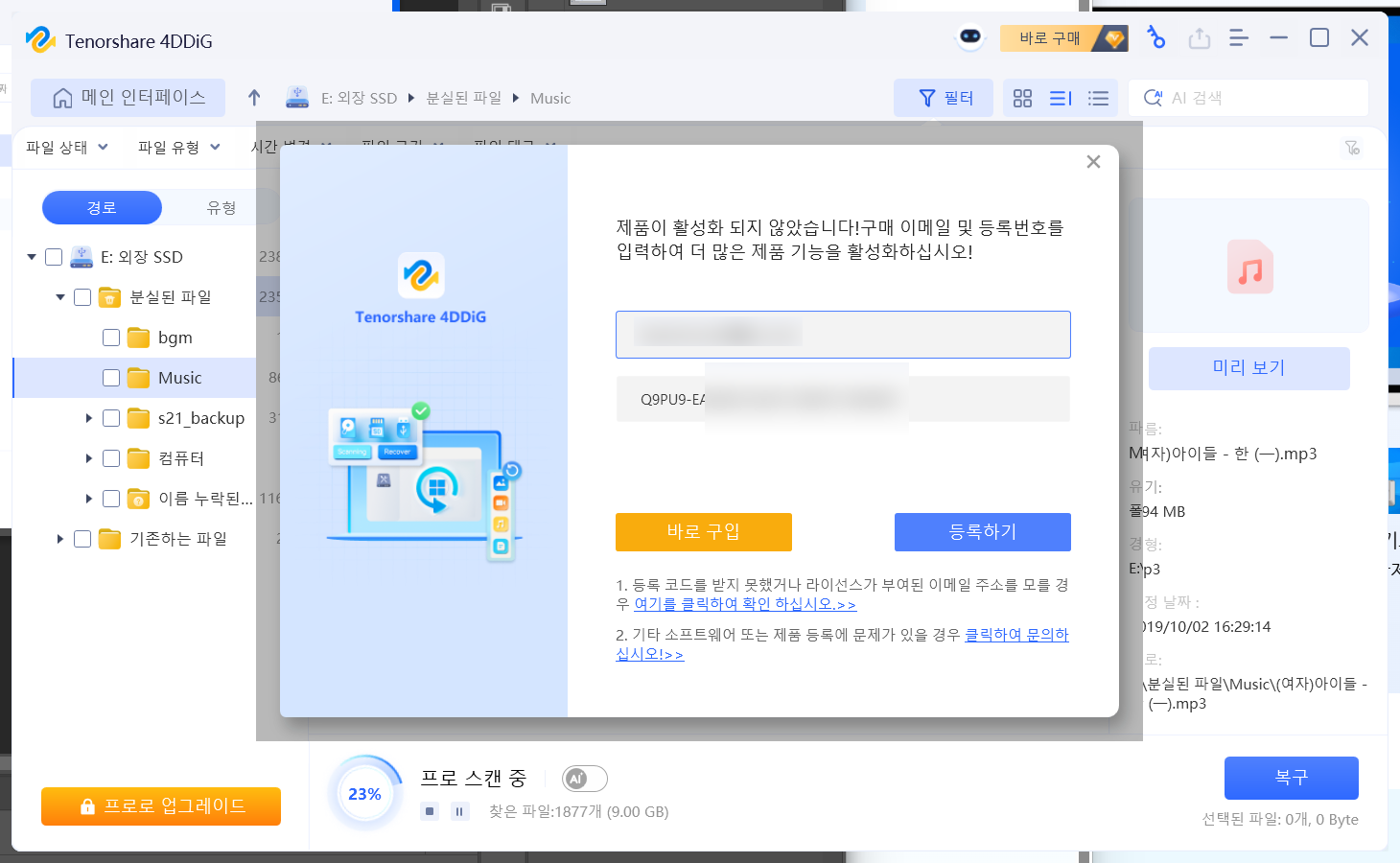This screenshot has height=863, width=1400.
Task: Click the 등록하기 register button
Action: point(983,532)
